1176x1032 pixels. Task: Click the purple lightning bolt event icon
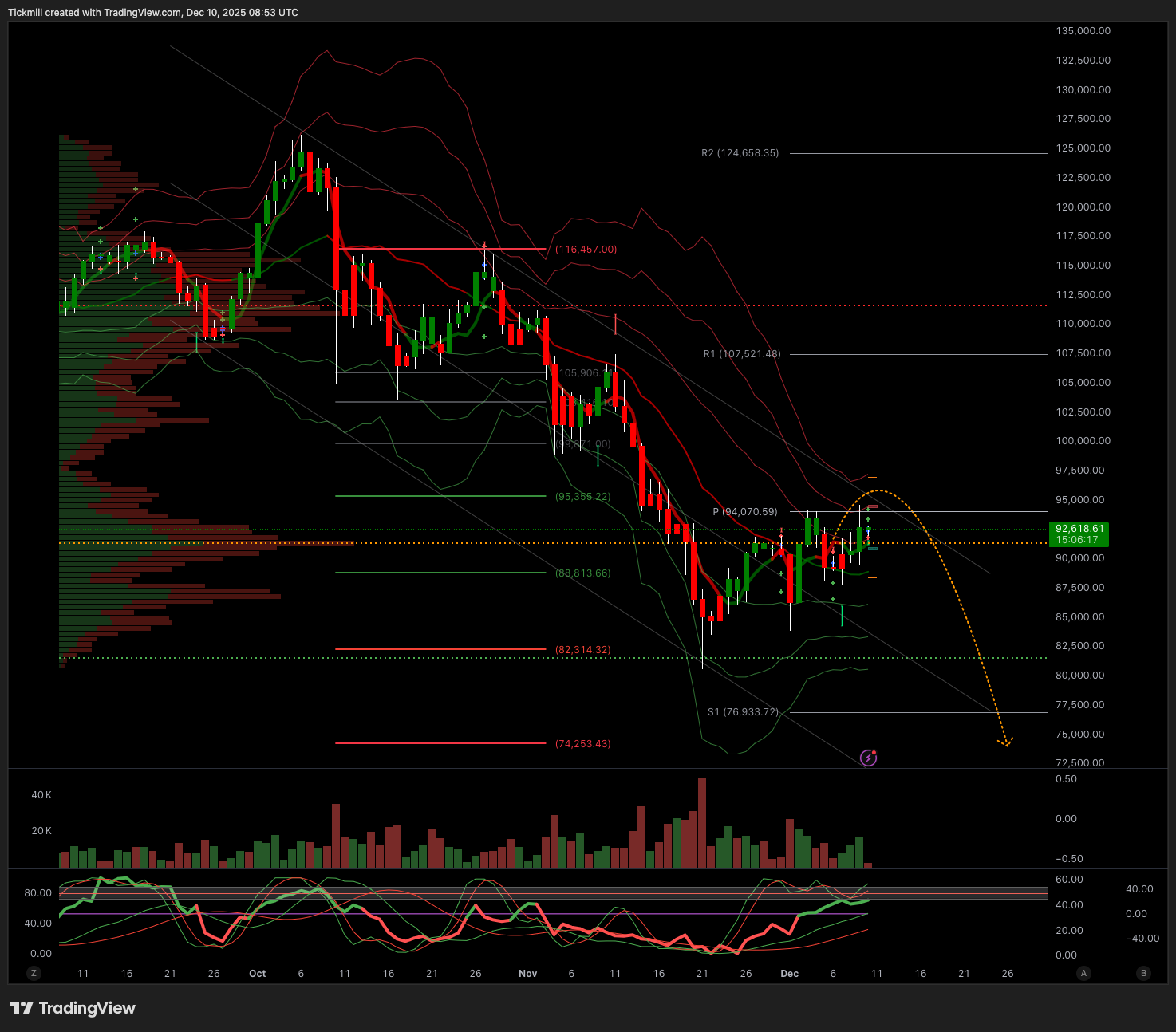(x=868, y=758)
